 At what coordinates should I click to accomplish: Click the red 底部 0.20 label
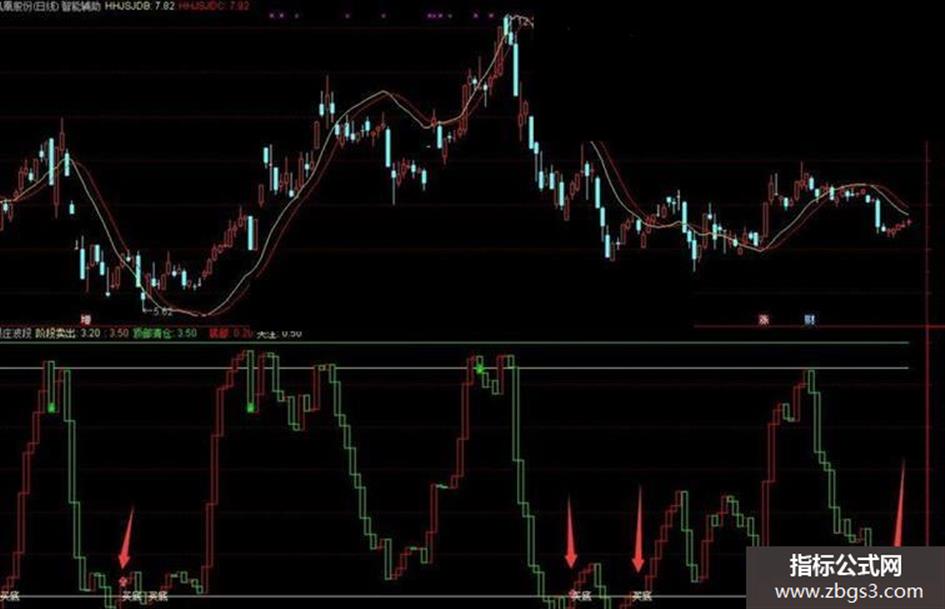tap(230, 333)
